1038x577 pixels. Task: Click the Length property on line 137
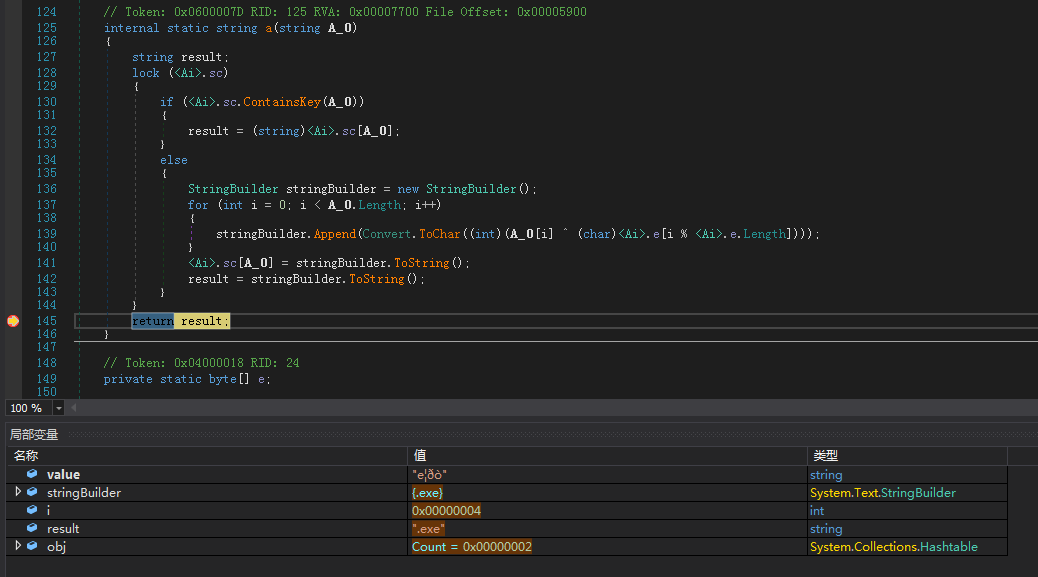point(379,205)
